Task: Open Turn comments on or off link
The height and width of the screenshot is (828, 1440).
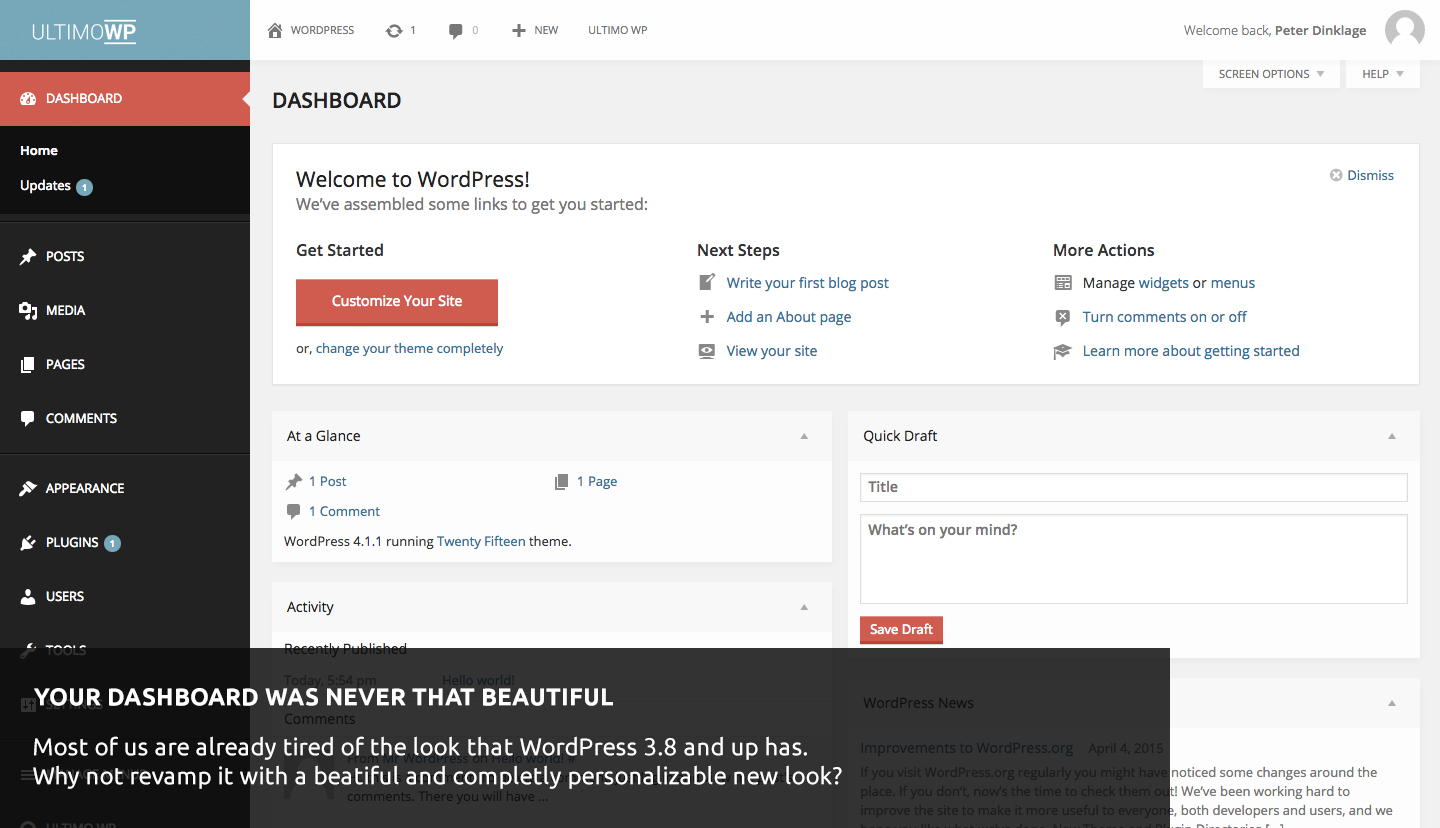Action: (1165, 317)
